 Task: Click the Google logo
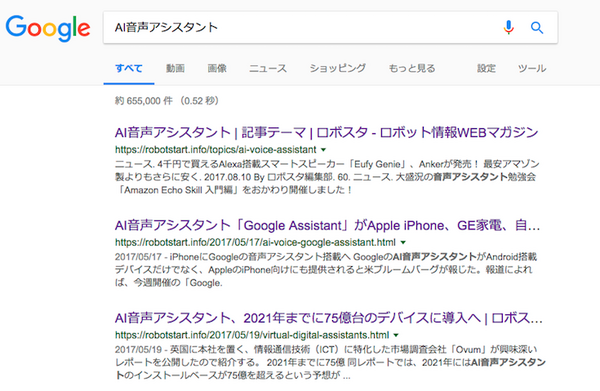click(48, 28)
